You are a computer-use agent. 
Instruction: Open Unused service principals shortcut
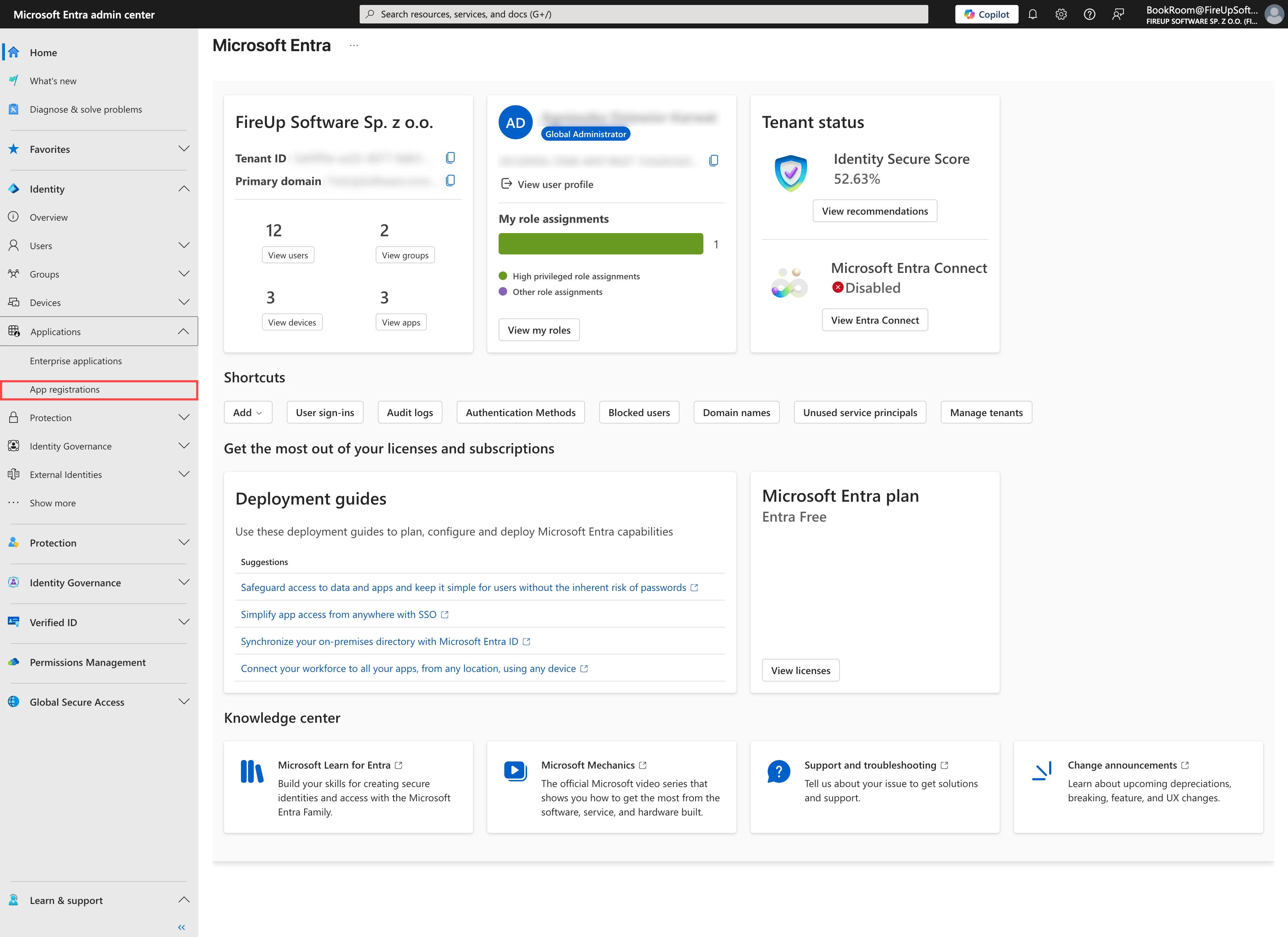(860, 412)
